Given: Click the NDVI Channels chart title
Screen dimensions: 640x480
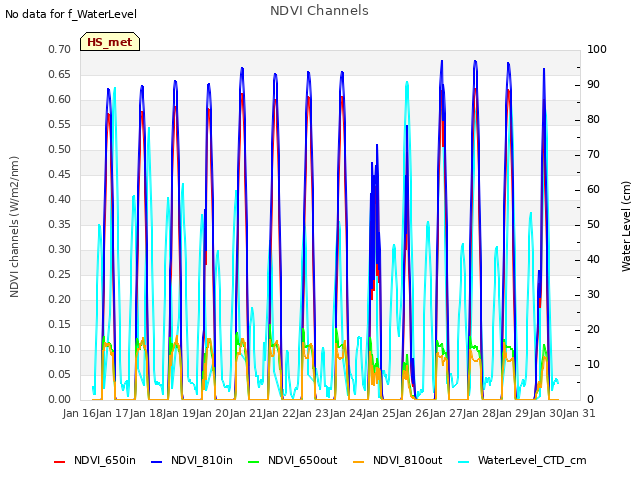Looking at the screenshot, I should pyautogui.click(x=319, y=11).
